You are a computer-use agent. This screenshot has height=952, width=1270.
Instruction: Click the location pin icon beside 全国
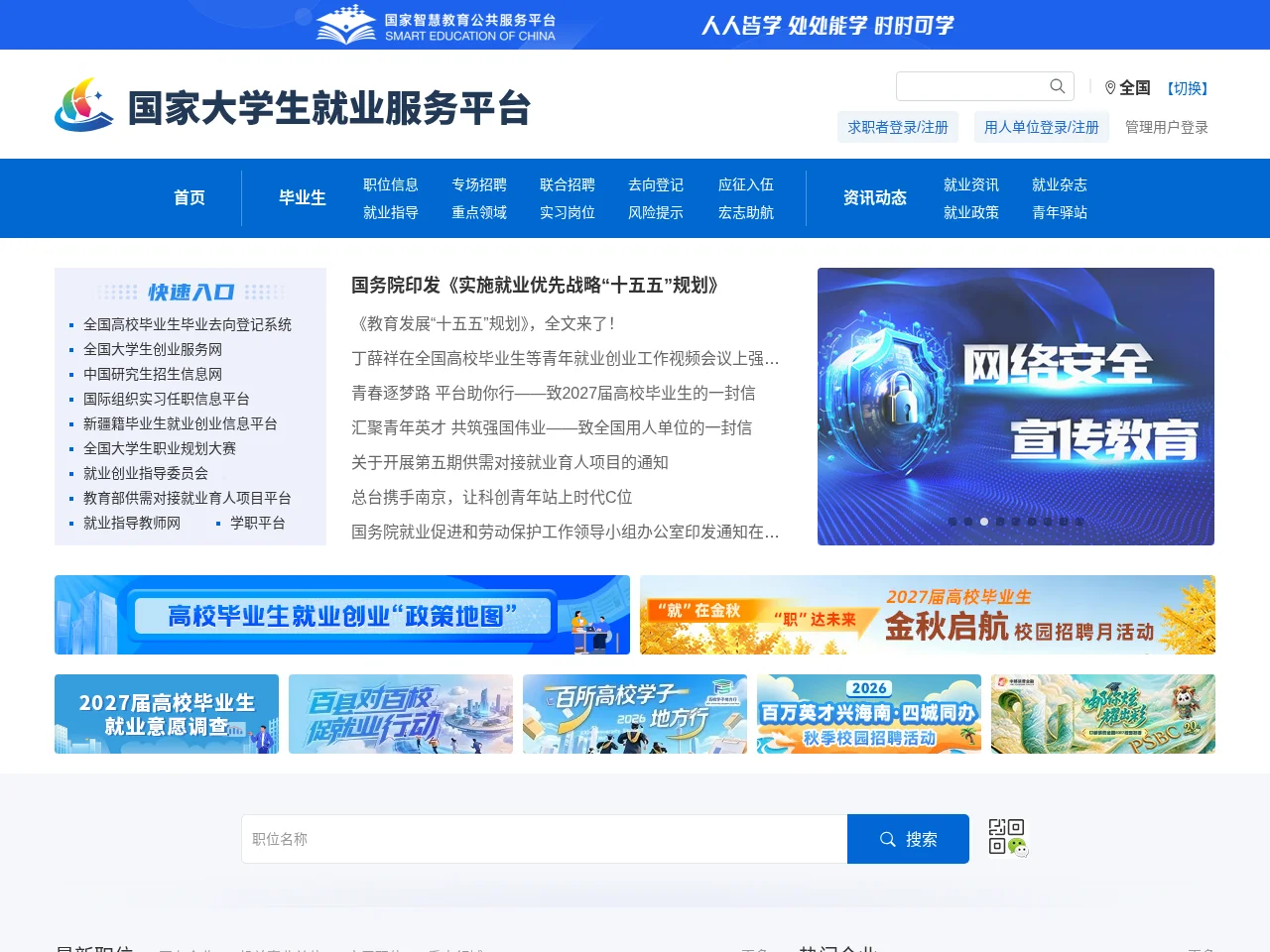(1110, 88)
